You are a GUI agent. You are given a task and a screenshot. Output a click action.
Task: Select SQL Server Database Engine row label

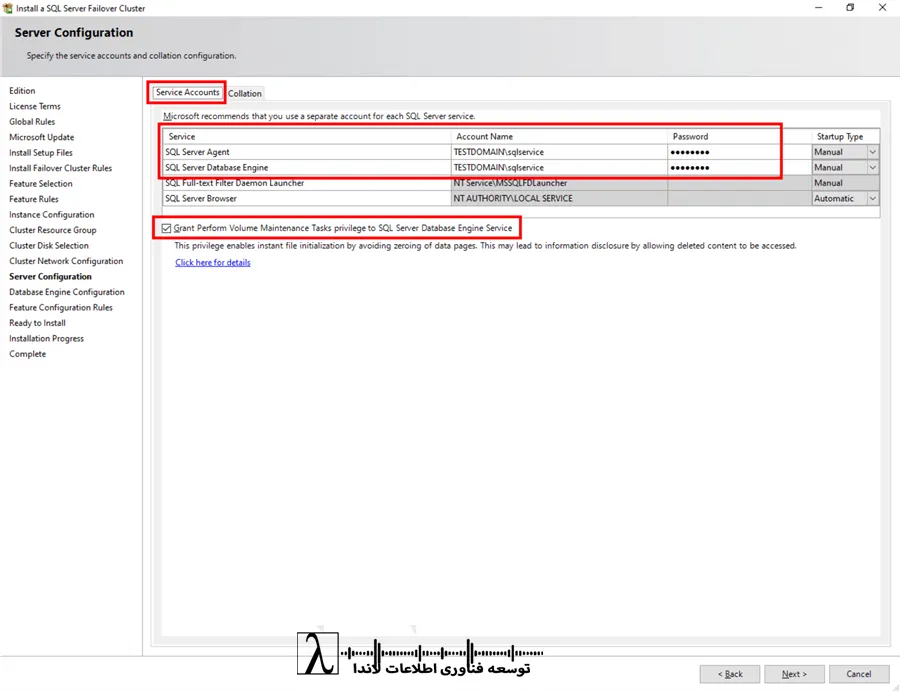[x=217, y=168]
